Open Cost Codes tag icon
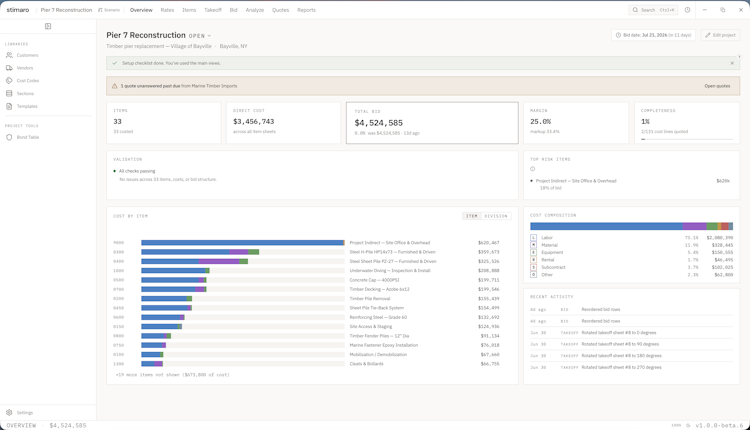Image resolution: width=750 pixels, height=430 pixels. (x=9, y=80)
